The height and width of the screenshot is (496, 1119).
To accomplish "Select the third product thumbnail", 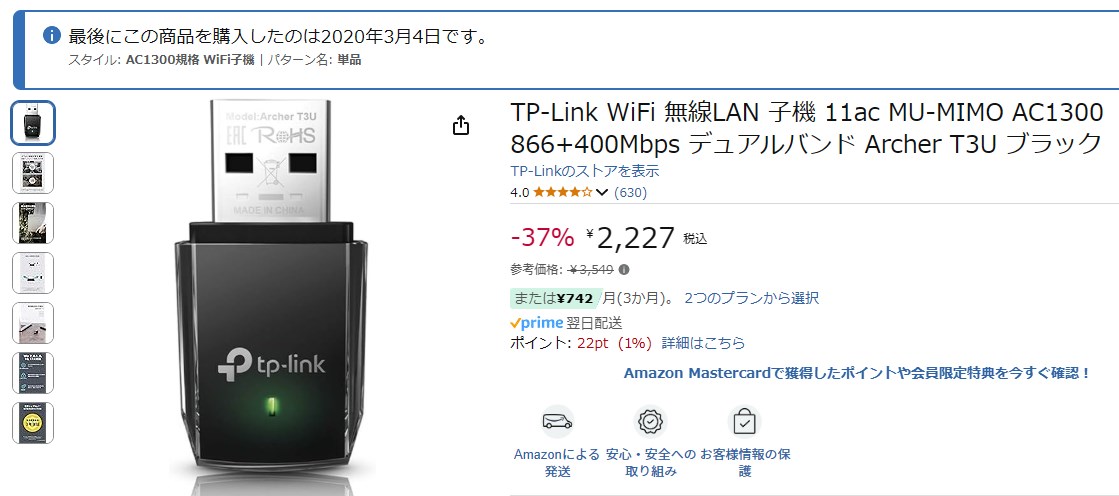I will click(x=33, y=223).
